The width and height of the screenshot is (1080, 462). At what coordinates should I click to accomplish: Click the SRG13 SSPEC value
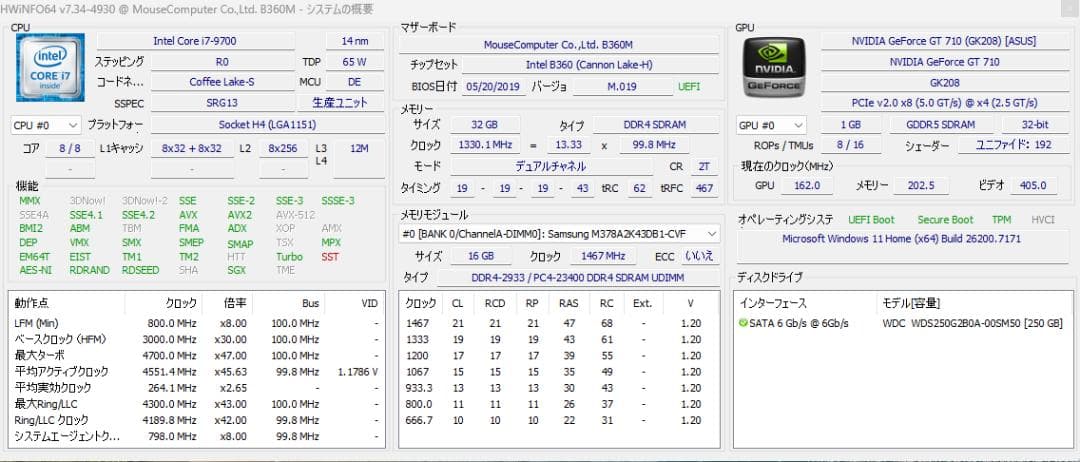222,103
